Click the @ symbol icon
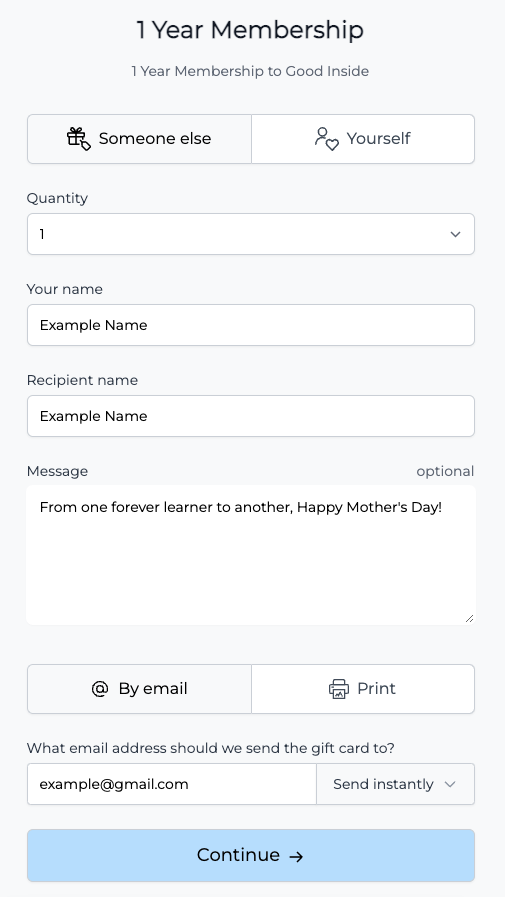 pos(100,689)
